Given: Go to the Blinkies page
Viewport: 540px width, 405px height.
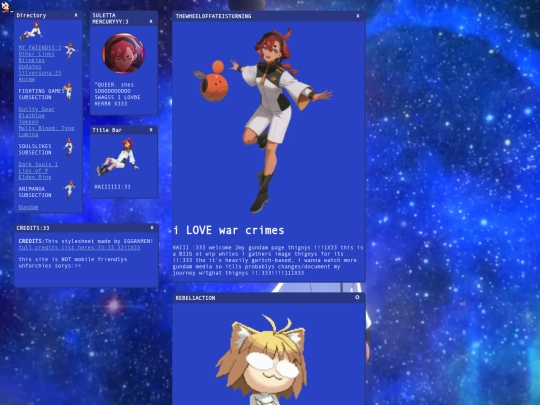Looking at the screenshot, I should (32, 60).
